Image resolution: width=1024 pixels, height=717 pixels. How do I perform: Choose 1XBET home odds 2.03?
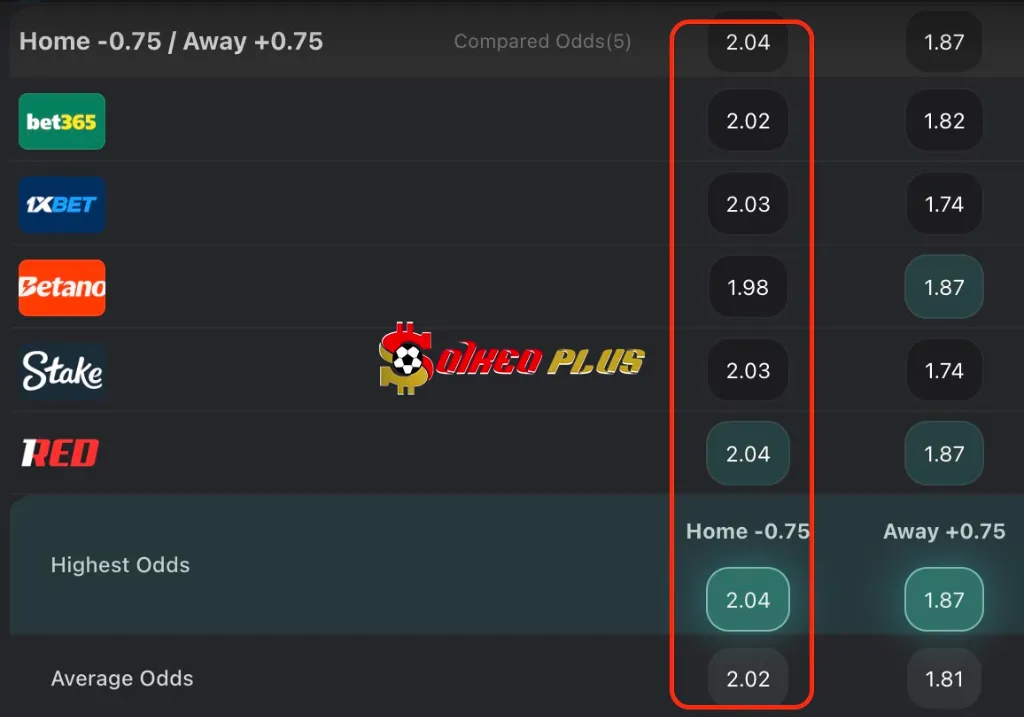pos(748,204)
